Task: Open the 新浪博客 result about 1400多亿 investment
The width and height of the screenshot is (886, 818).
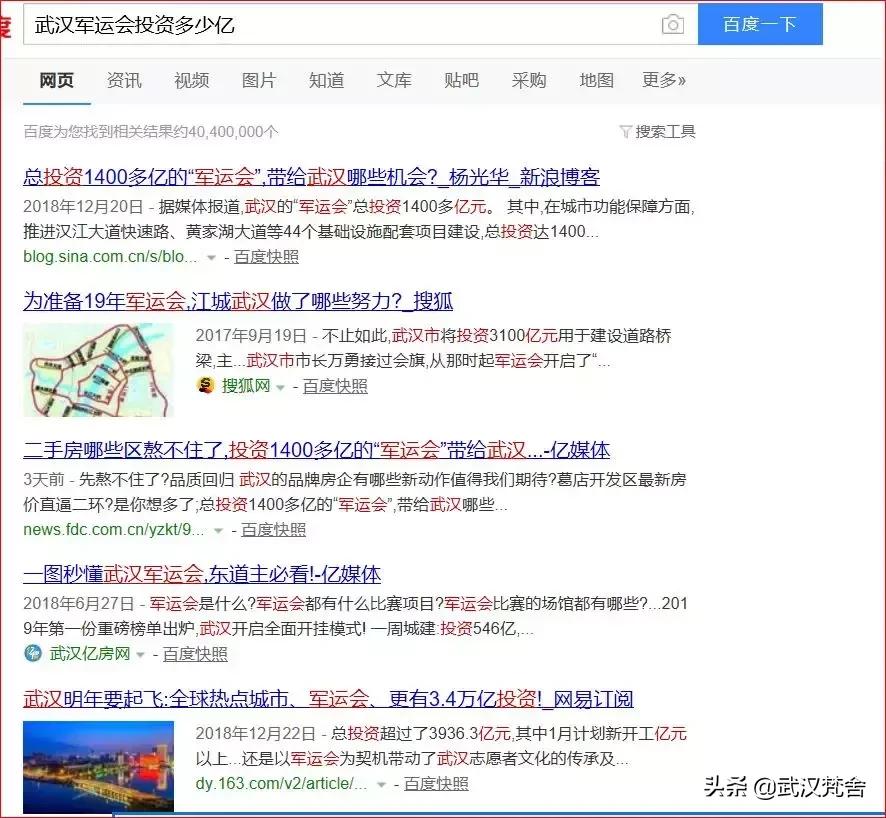Action: (x=311, y=178)
